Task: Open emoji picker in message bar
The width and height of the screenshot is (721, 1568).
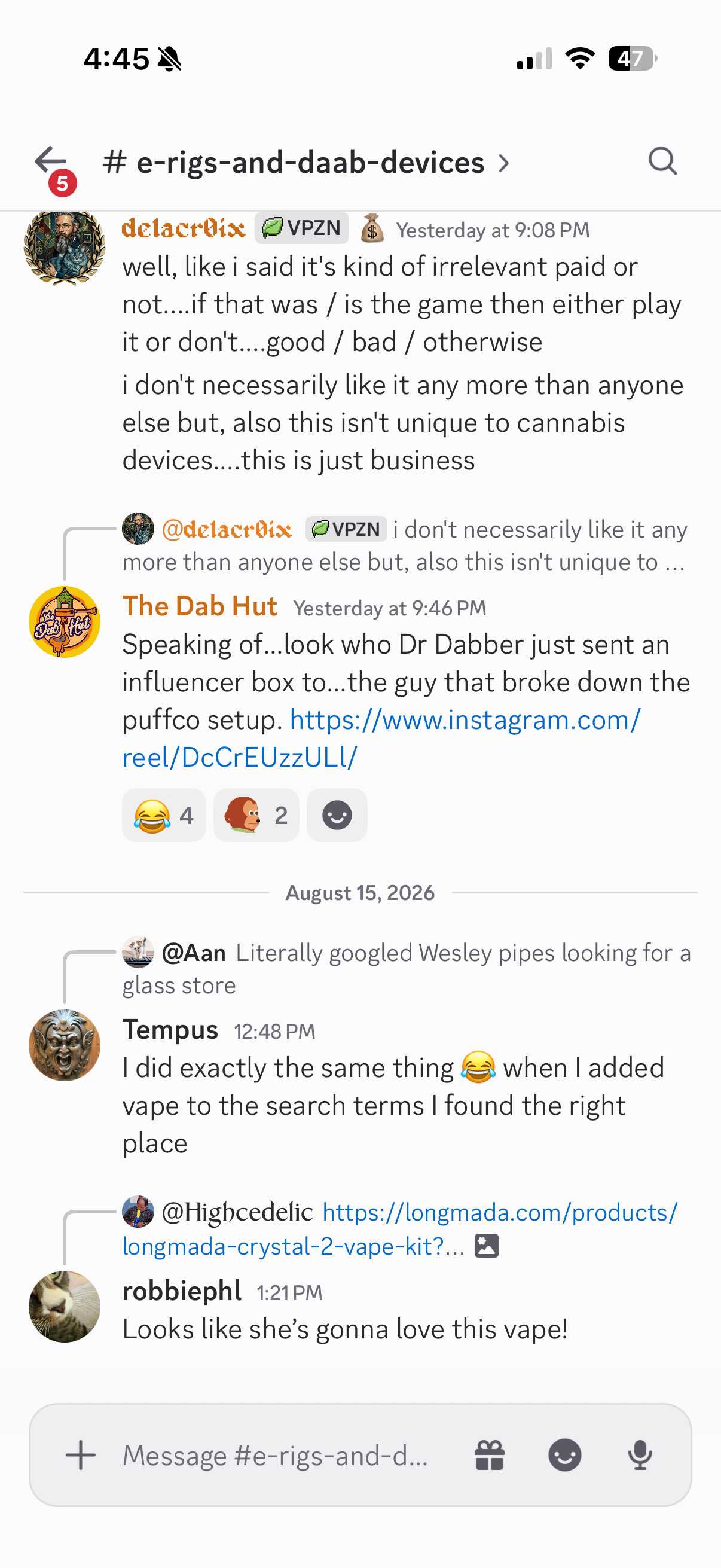Action: 564,1456
